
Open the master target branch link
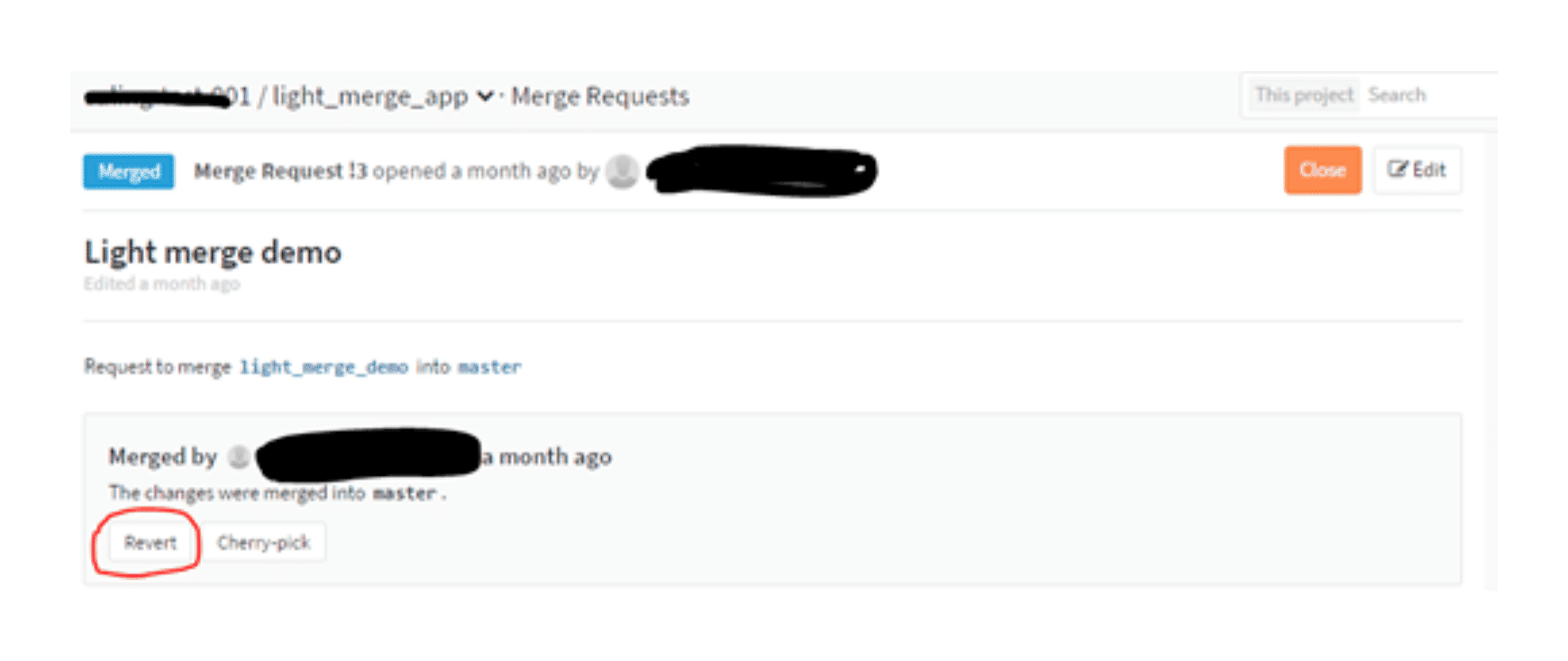coord(489,367)
